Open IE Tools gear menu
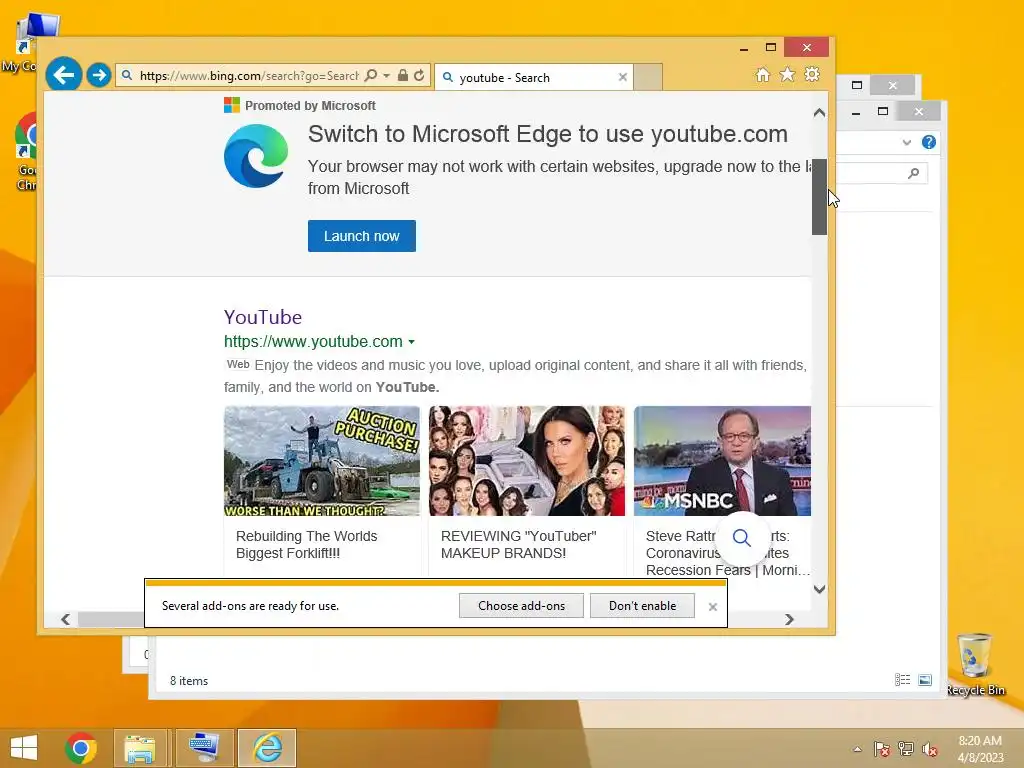1024x768 pixels. point(812,74)
